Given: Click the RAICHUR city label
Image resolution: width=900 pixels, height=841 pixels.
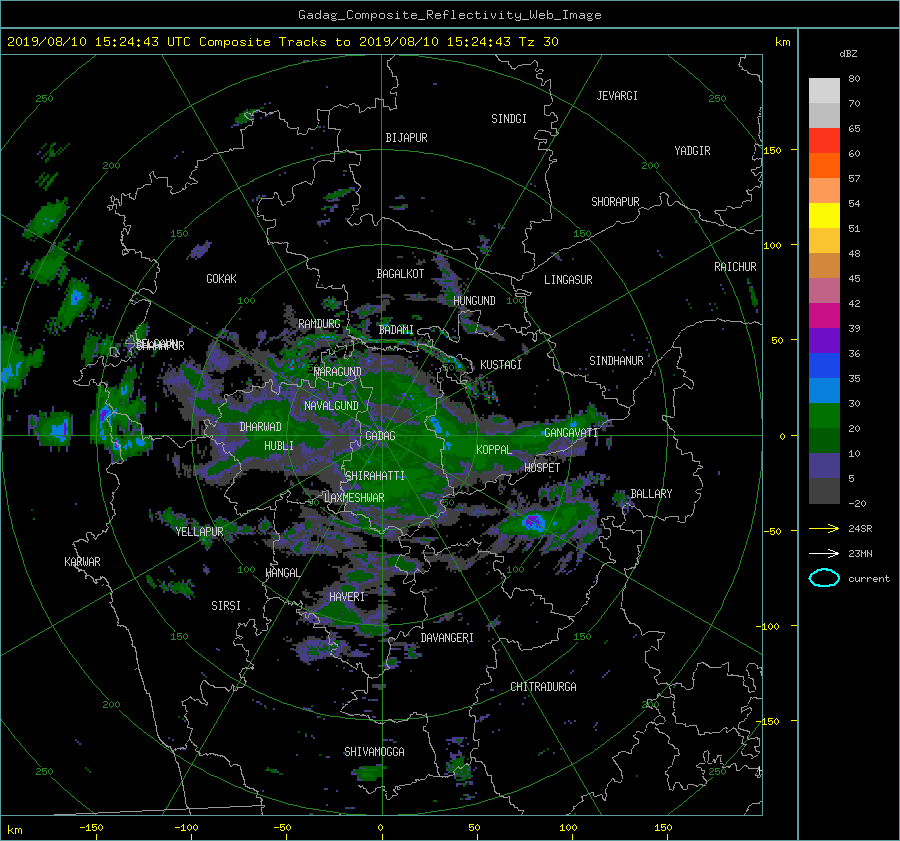Looking at the screenshot, I should point(735,267).
